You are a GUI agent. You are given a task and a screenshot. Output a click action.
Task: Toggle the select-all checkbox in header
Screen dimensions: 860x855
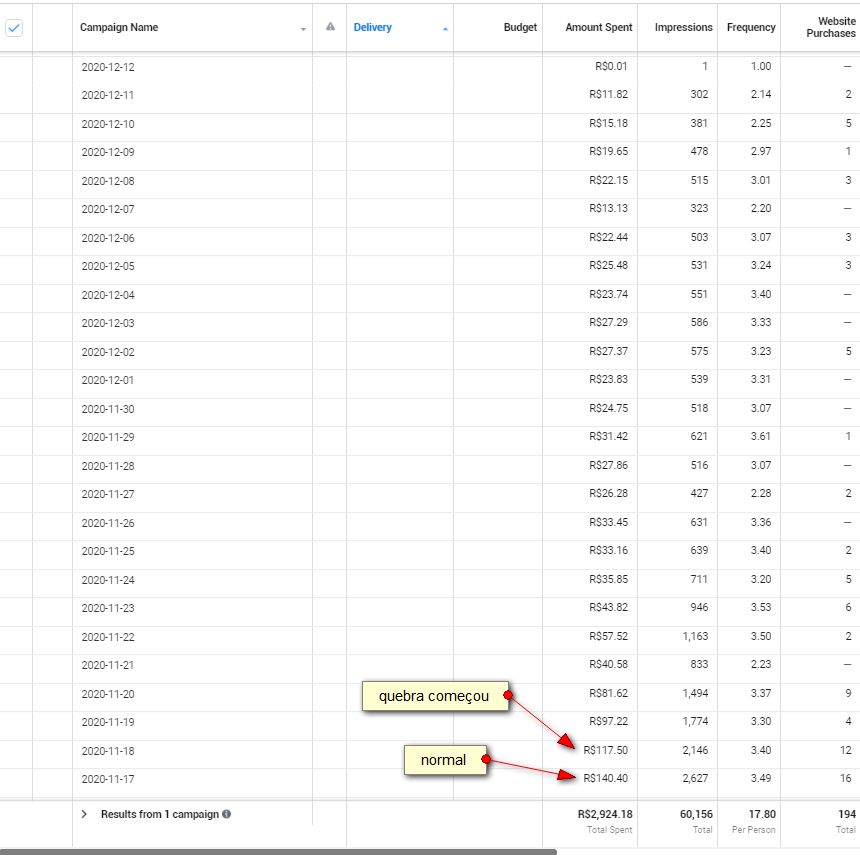pyautogui.click(x=14, y=27)
